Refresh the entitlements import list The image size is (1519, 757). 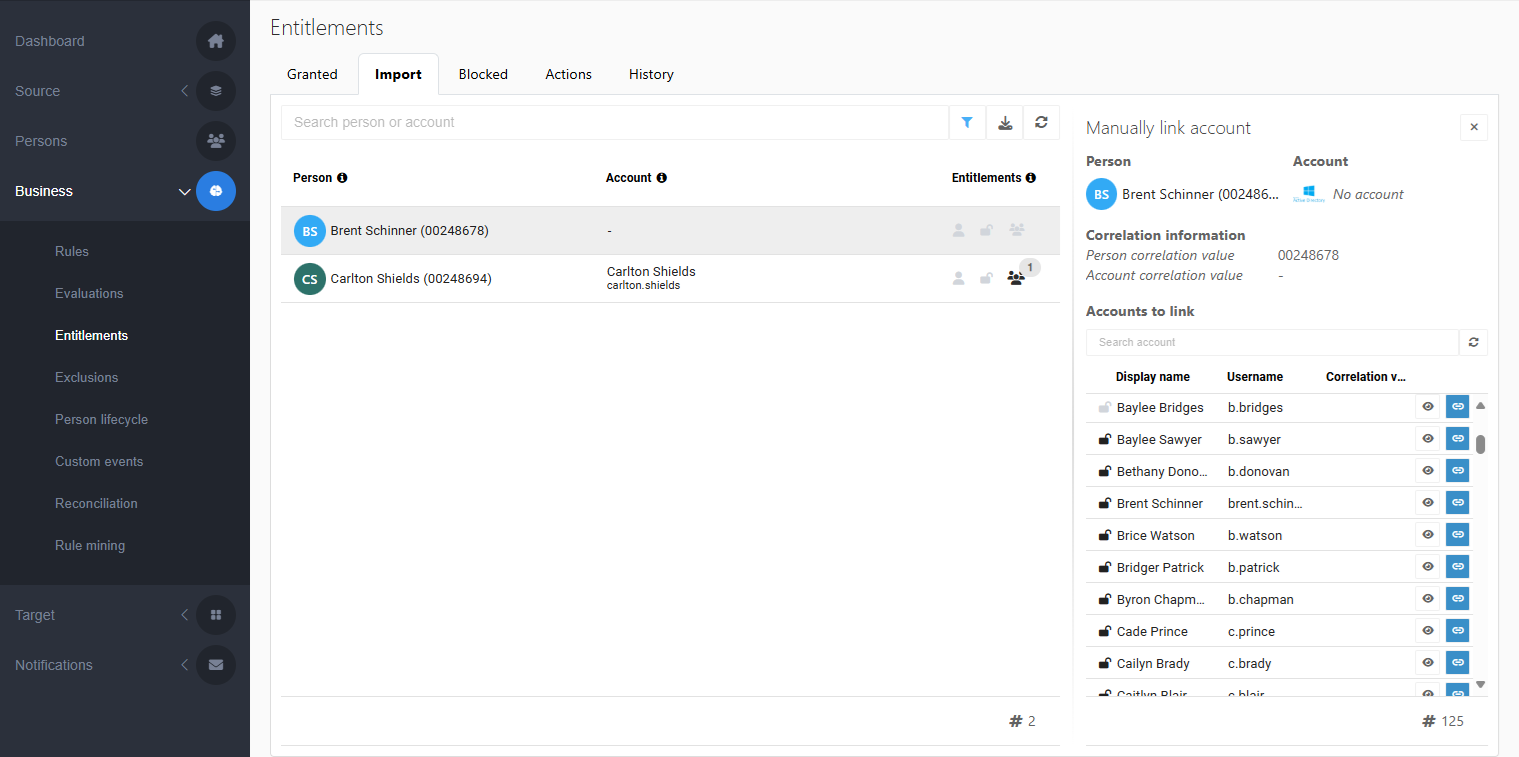(x=1041, y=122)
